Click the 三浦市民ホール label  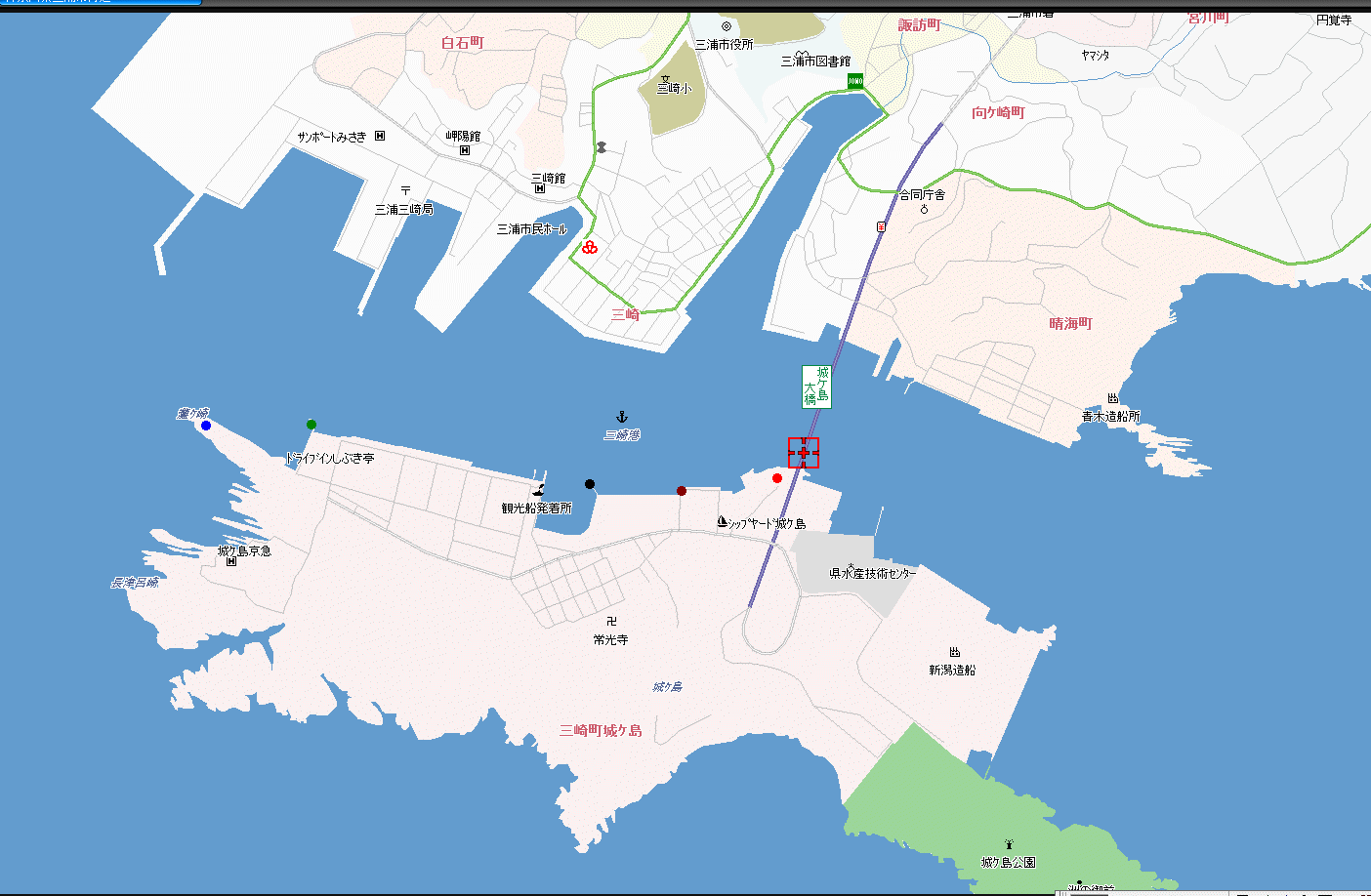[x=532, y=229]
